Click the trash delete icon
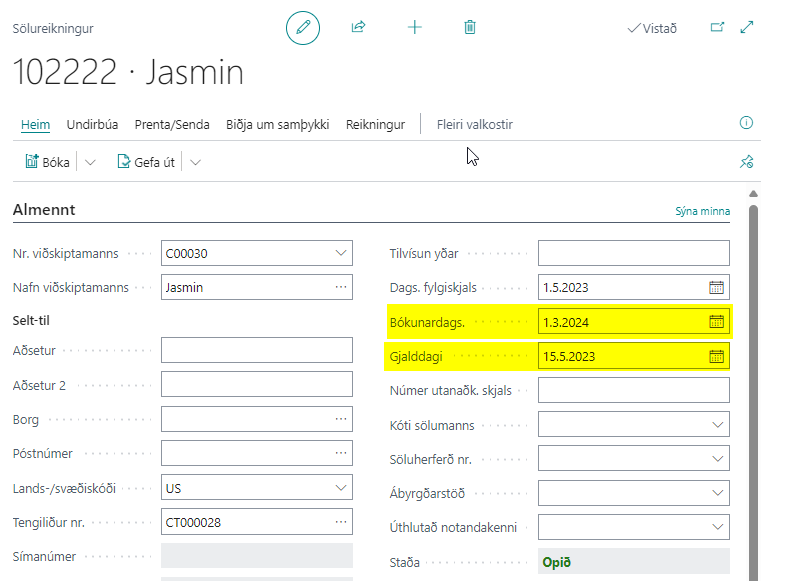 click(470, 28)
